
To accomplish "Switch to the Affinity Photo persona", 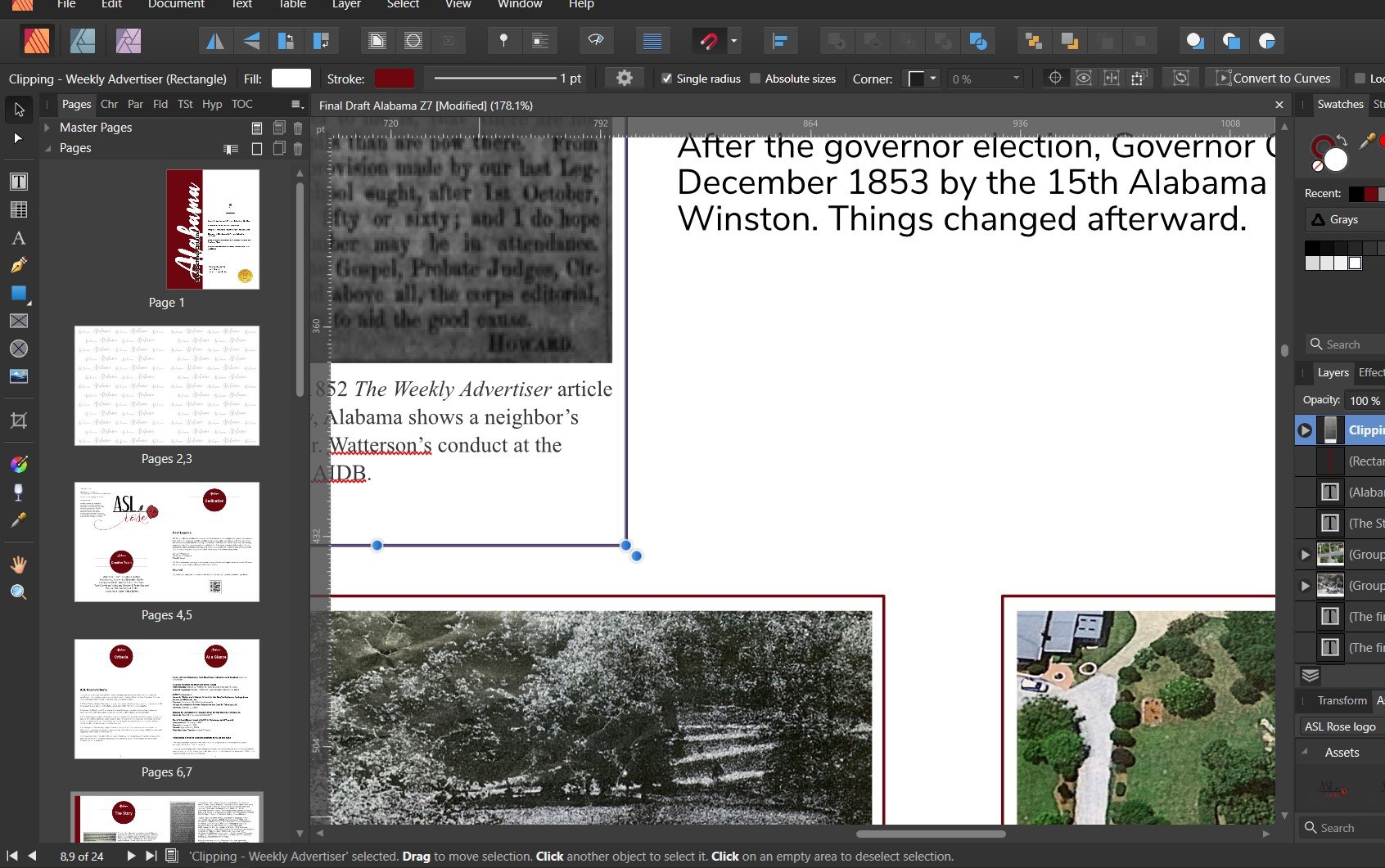I will [x=128, y=40].
